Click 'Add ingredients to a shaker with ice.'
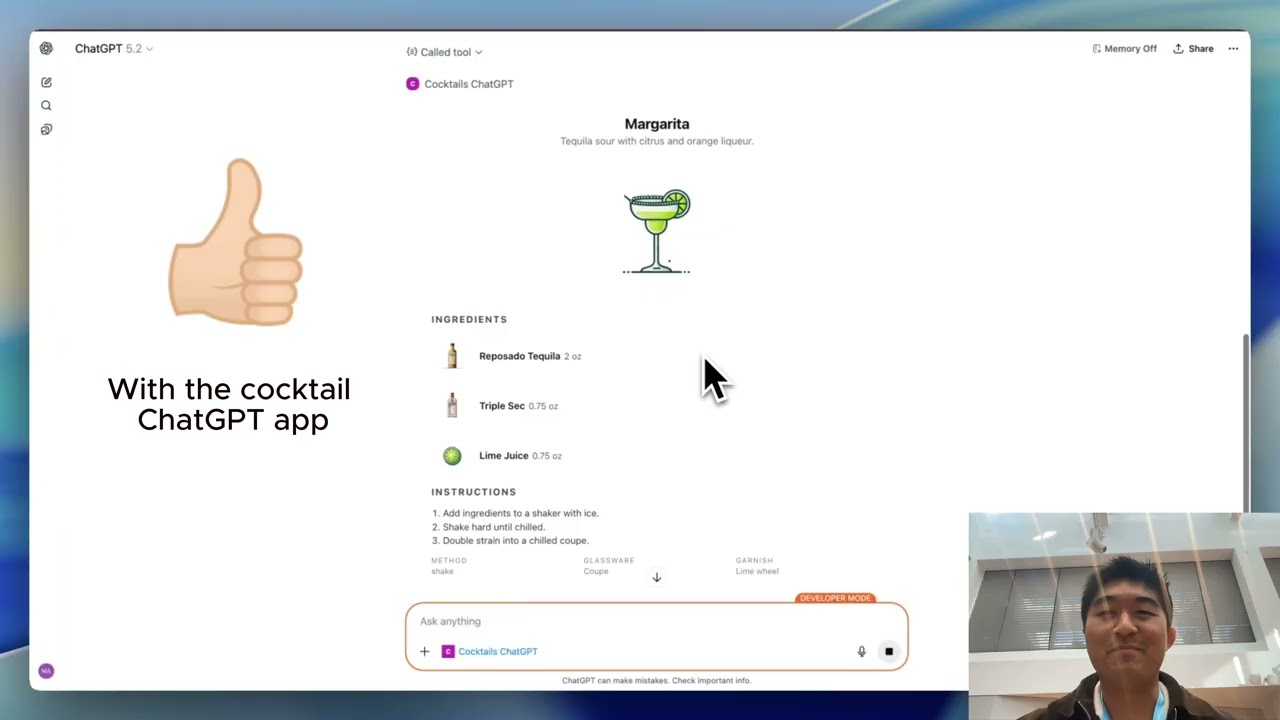The height and width of the screenshot is (720, 1280). [520, 513]
